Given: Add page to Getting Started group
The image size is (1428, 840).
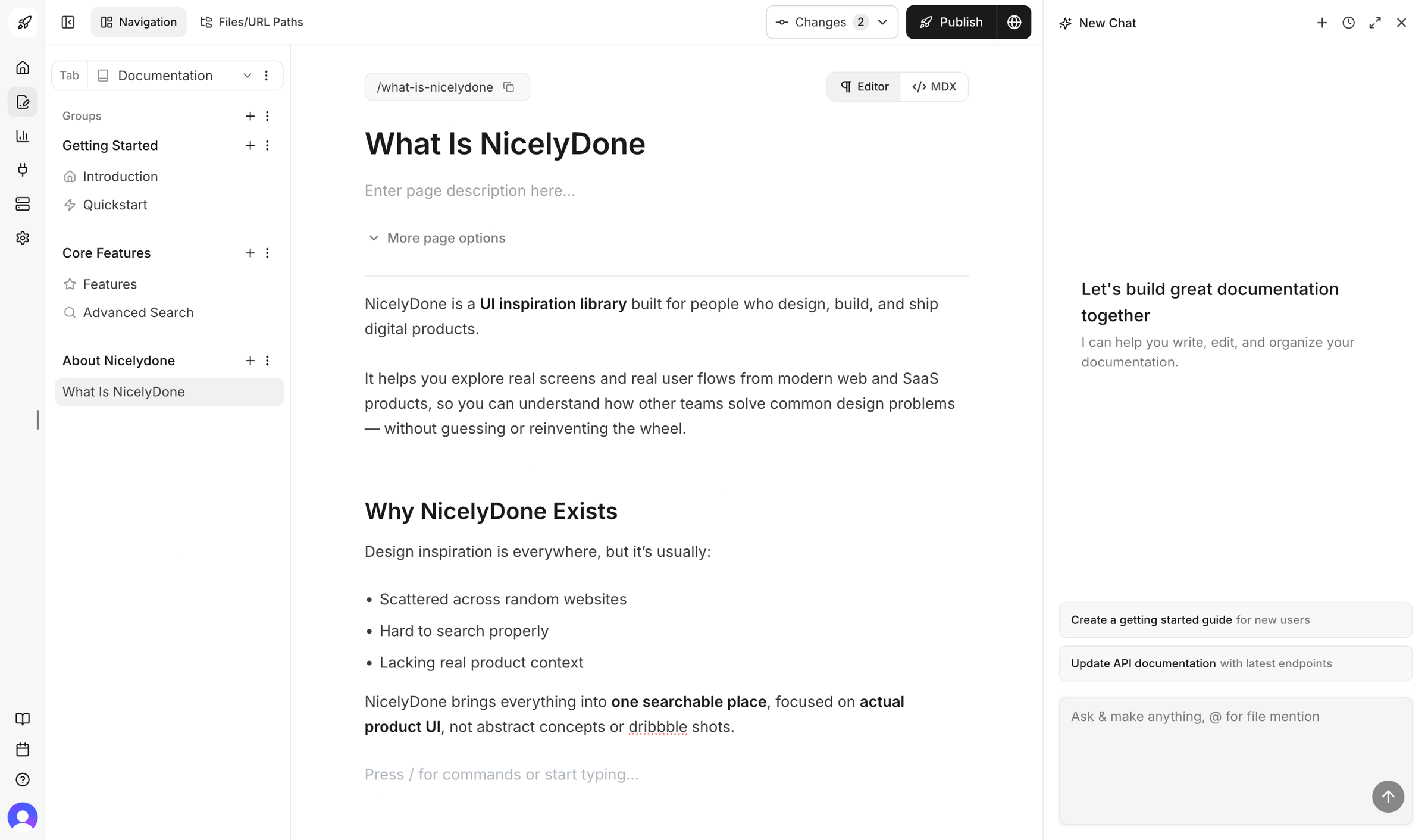Looking at the screenshot, I should pyautogui.click(x=250, y=145).
